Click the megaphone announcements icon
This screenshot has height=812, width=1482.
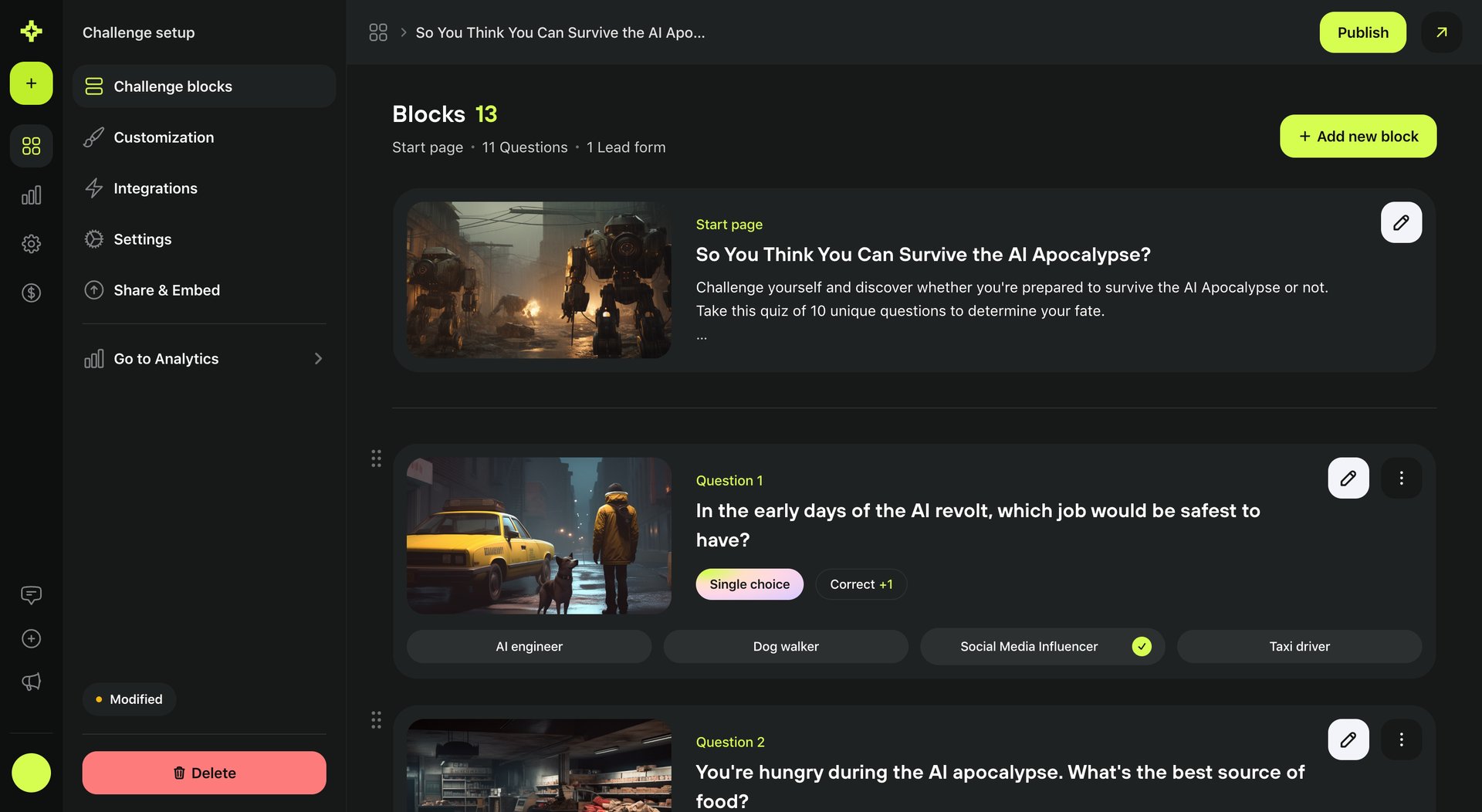(31, 682)
